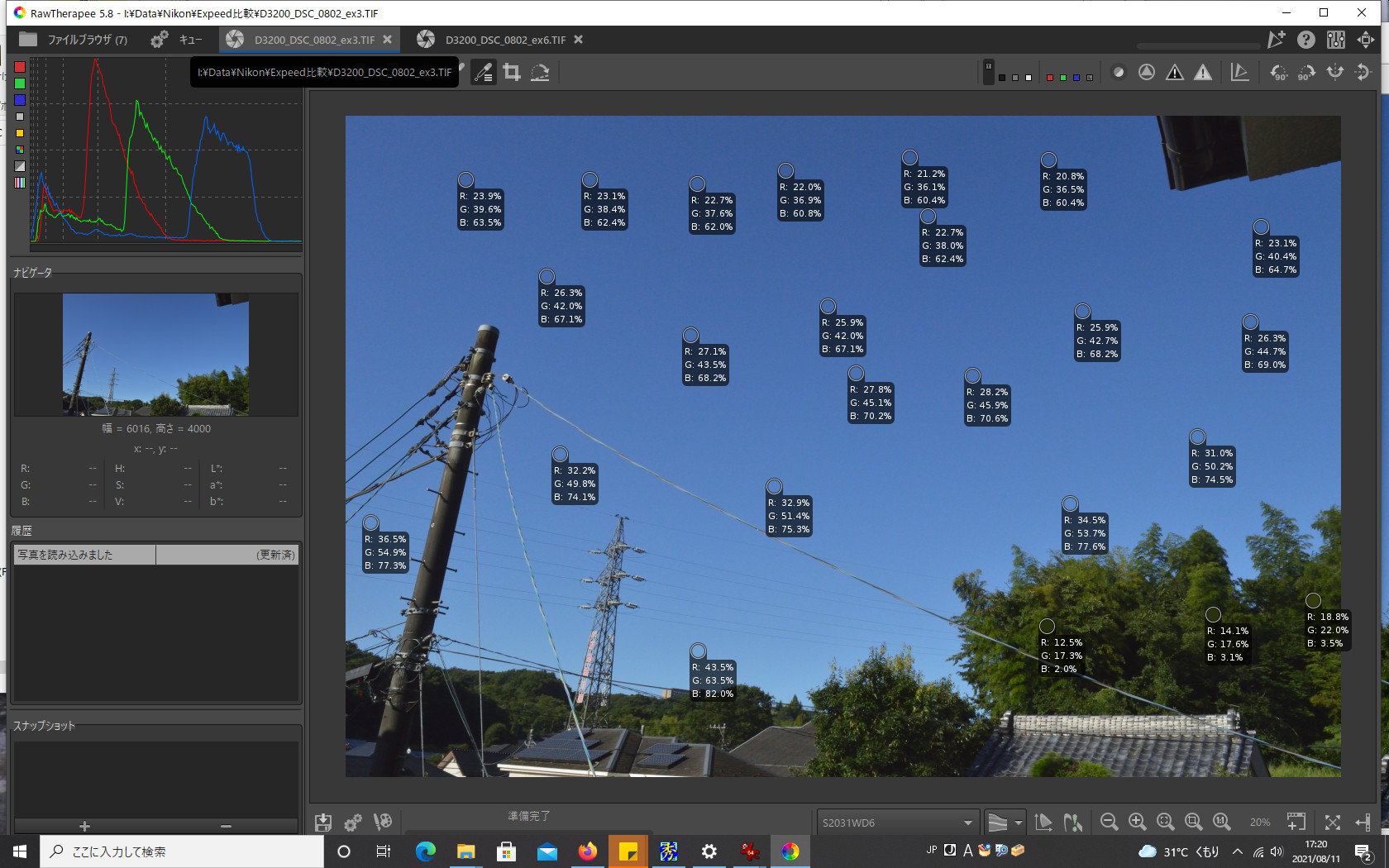This screenshot has height=868, width=1389.
Task: Save the current image
Action: [x=323, y=823]
